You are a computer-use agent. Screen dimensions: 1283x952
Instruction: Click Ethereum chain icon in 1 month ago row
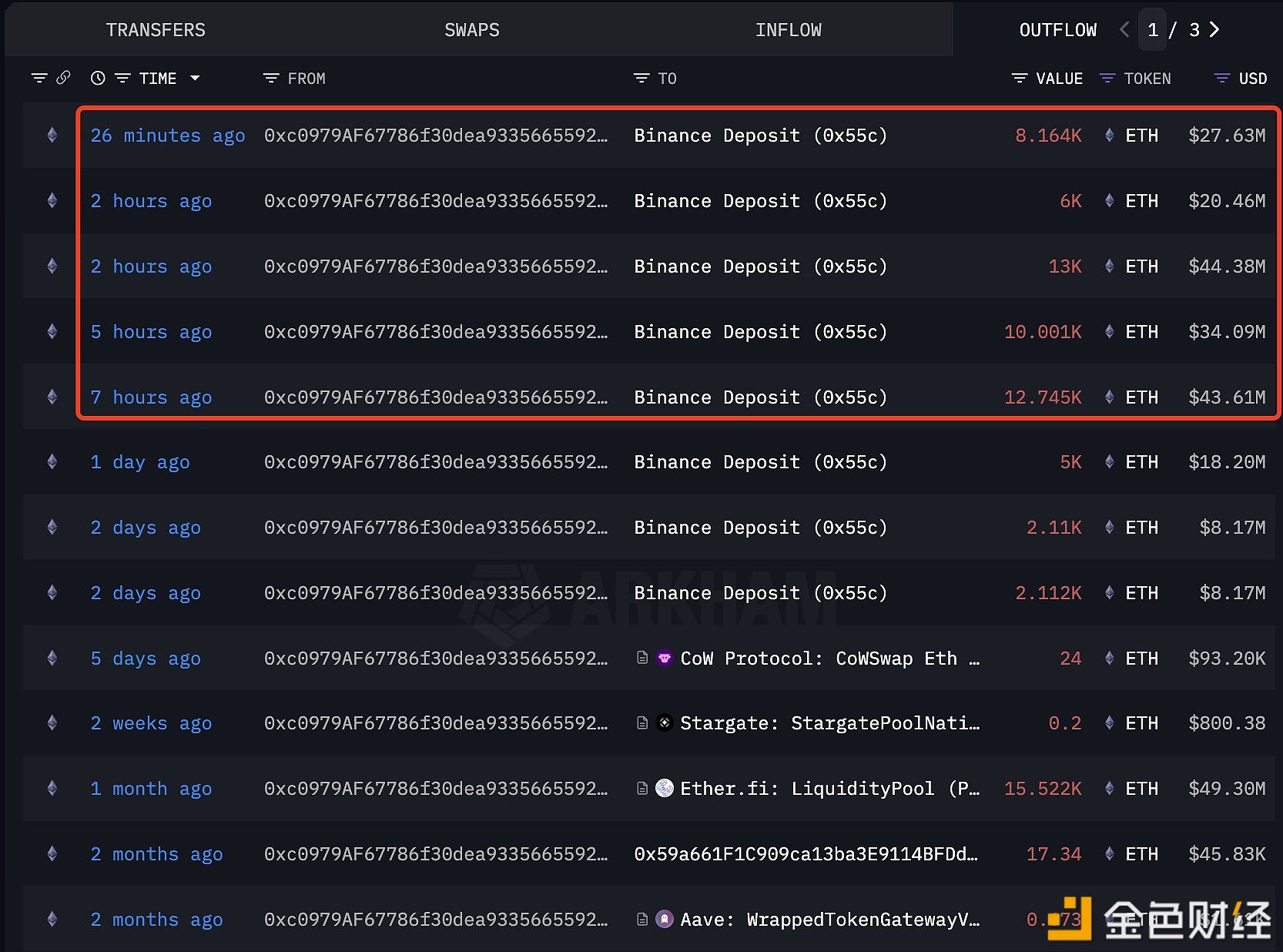tap(52, 789)
